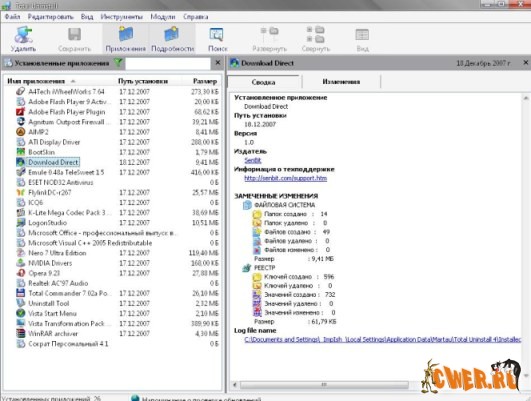Open the Вид menu in menu bar

click(x=87, y=17)
